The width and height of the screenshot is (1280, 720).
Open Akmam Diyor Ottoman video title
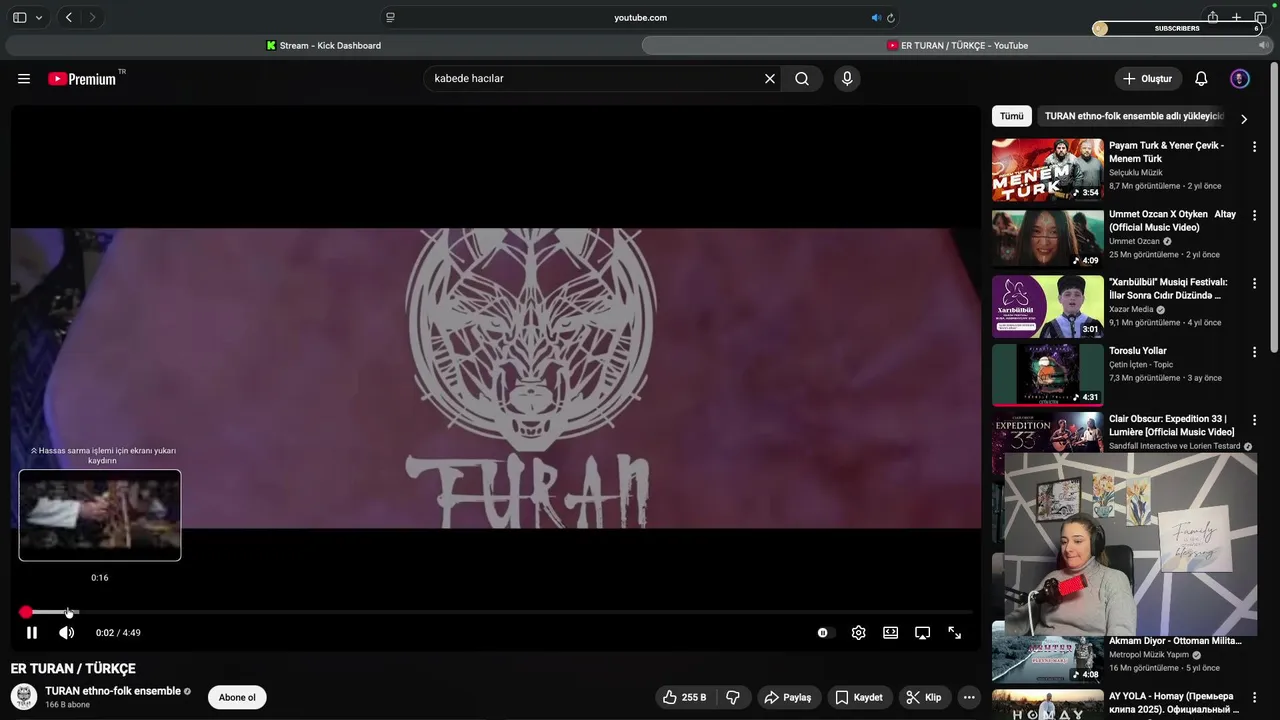click(1175, 641)
